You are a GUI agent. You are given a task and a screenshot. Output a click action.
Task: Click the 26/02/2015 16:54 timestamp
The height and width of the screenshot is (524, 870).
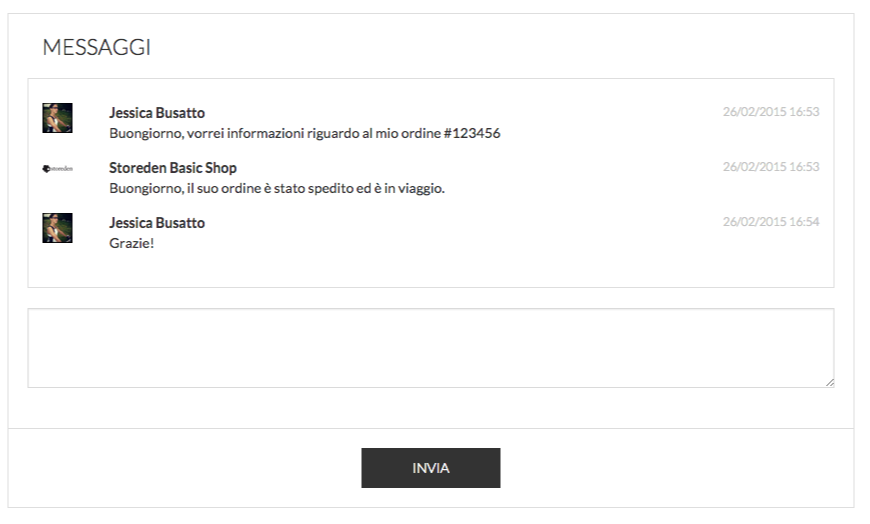click(x=771, y=222)
